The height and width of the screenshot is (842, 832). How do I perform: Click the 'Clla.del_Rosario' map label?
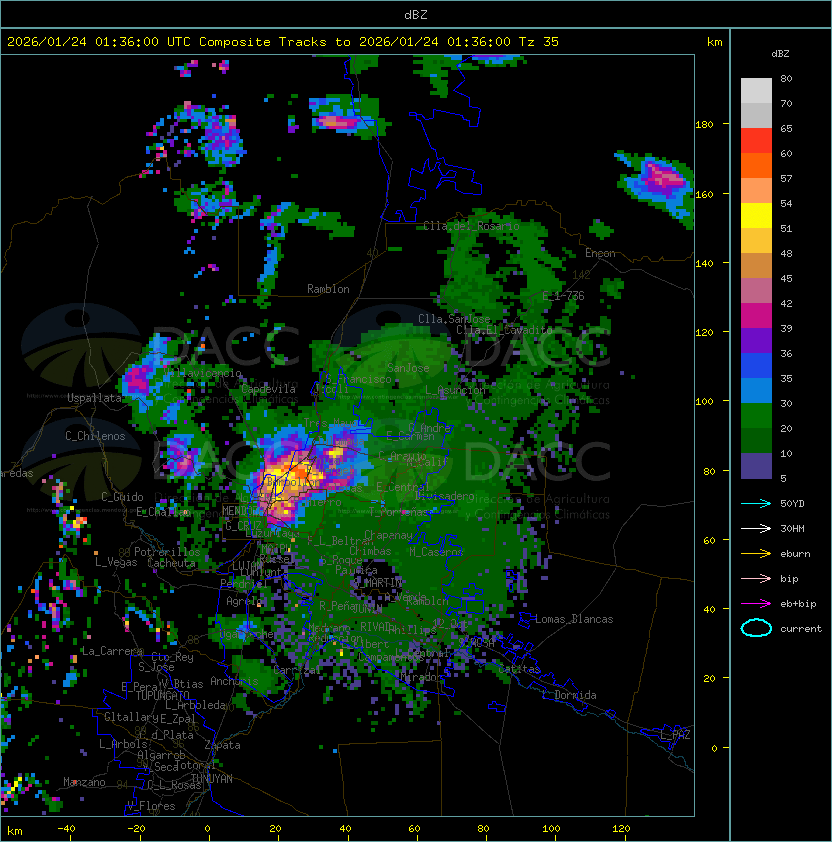471,226
